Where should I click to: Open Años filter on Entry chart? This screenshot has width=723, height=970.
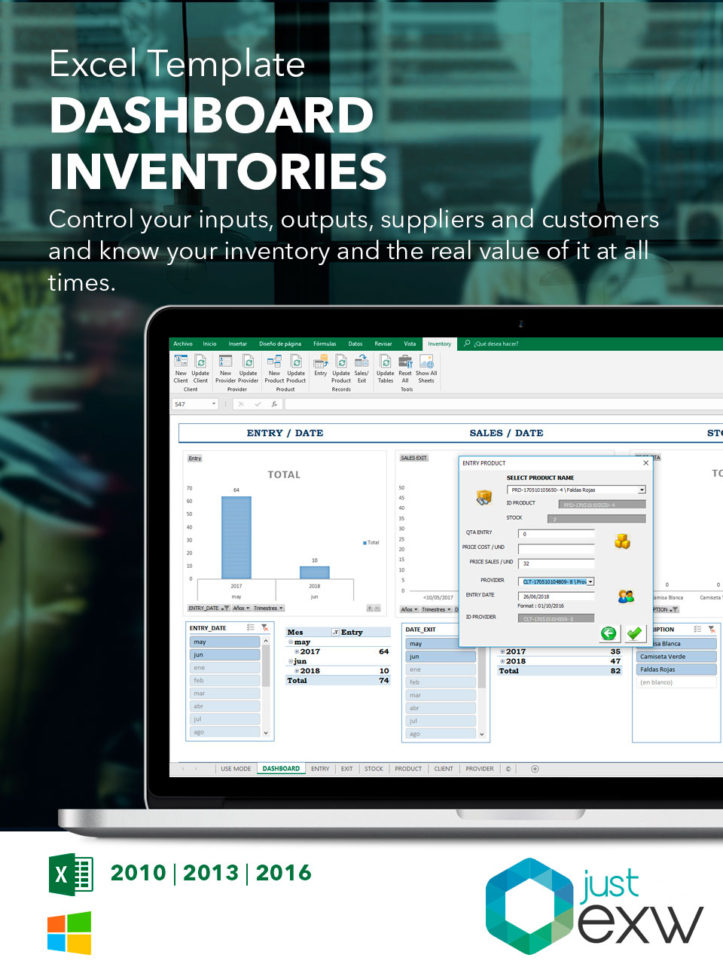(241, 608)
